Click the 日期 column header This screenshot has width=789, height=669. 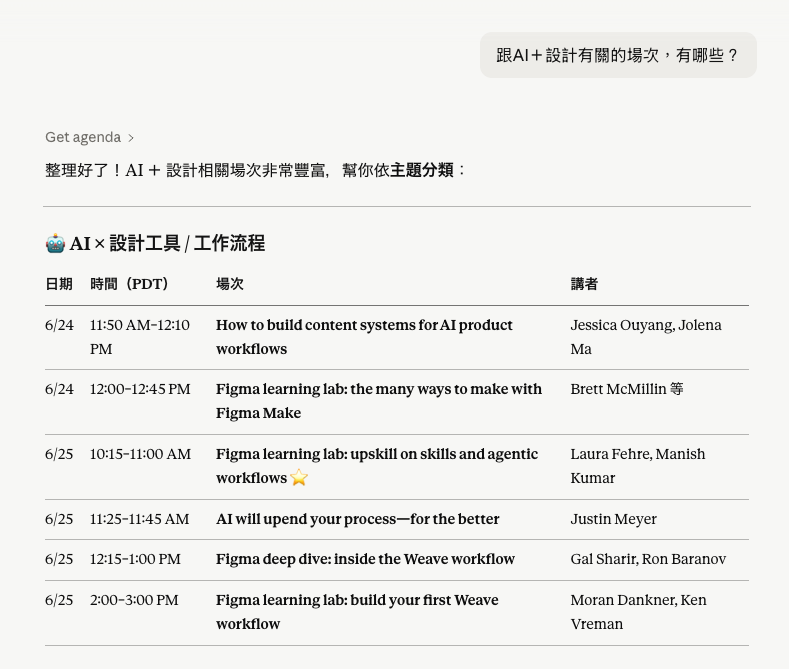tap(59, 284)
